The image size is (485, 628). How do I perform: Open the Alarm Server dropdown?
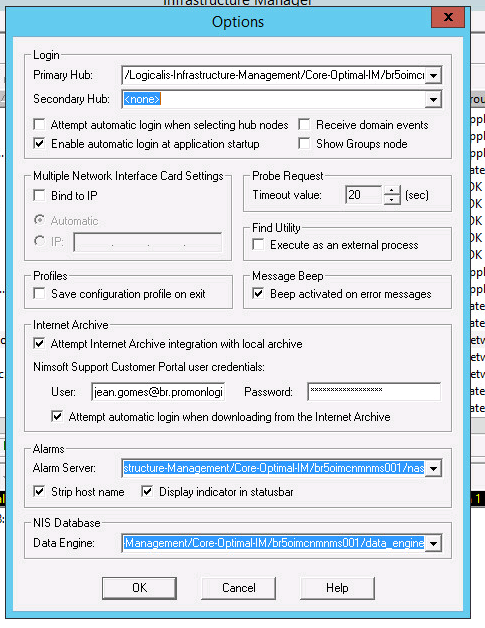pyautogui.click(x=433, y=468)
